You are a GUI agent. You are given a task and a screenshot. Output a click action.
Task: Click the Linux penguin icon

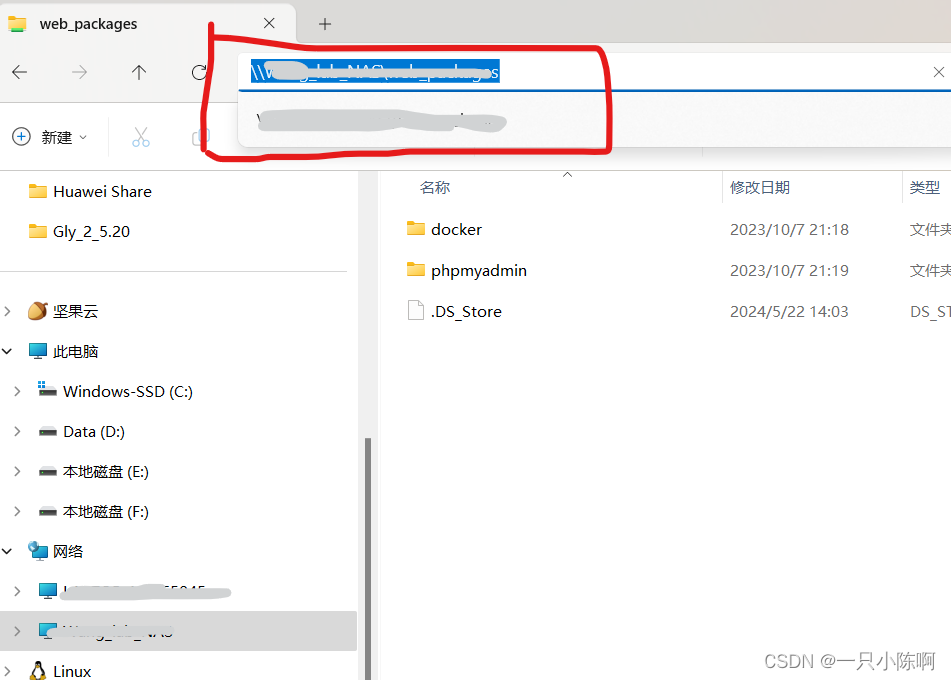pos(38,670)
